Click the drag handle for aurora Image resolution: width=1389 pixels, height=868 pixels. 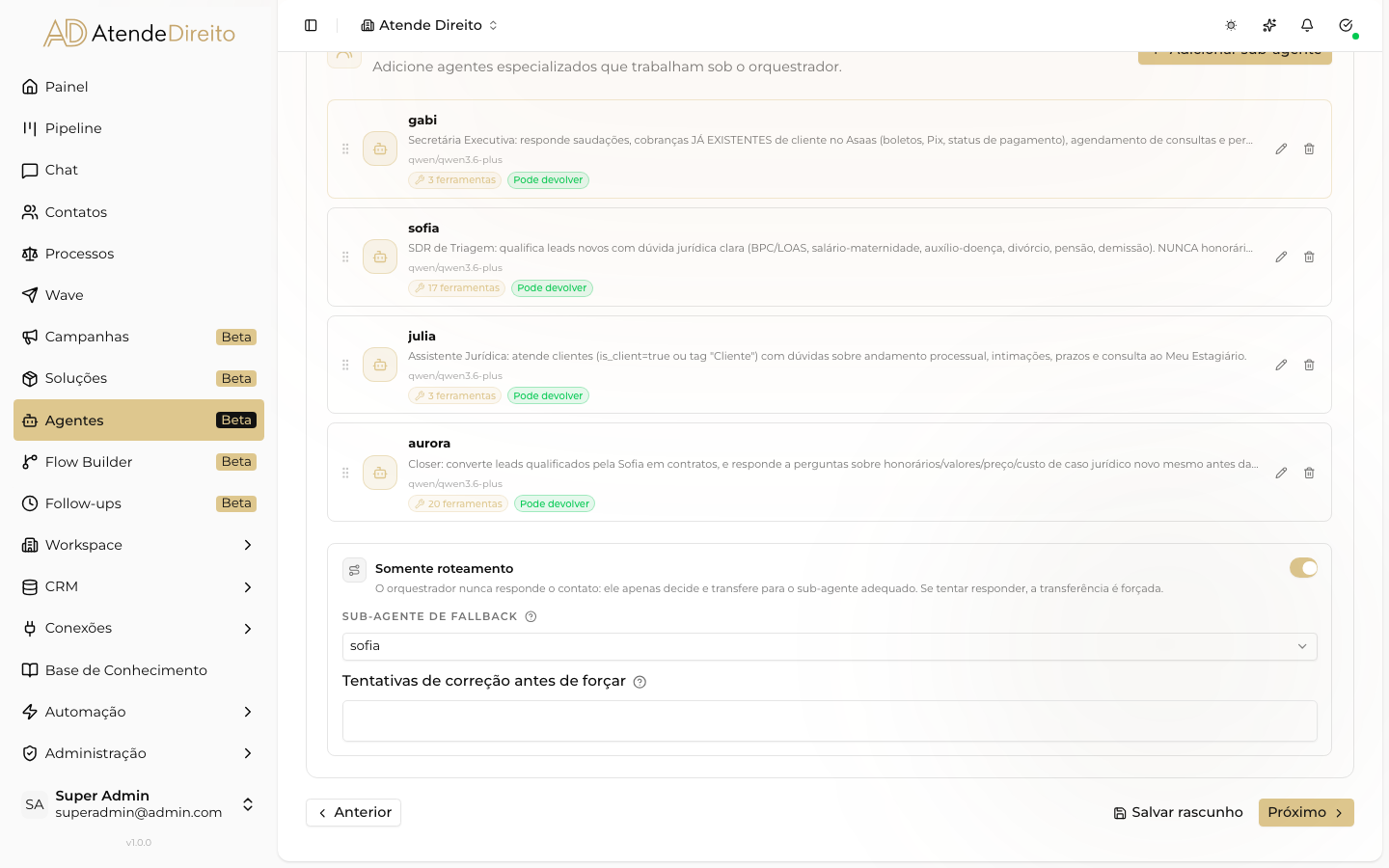tap(345, 474)
